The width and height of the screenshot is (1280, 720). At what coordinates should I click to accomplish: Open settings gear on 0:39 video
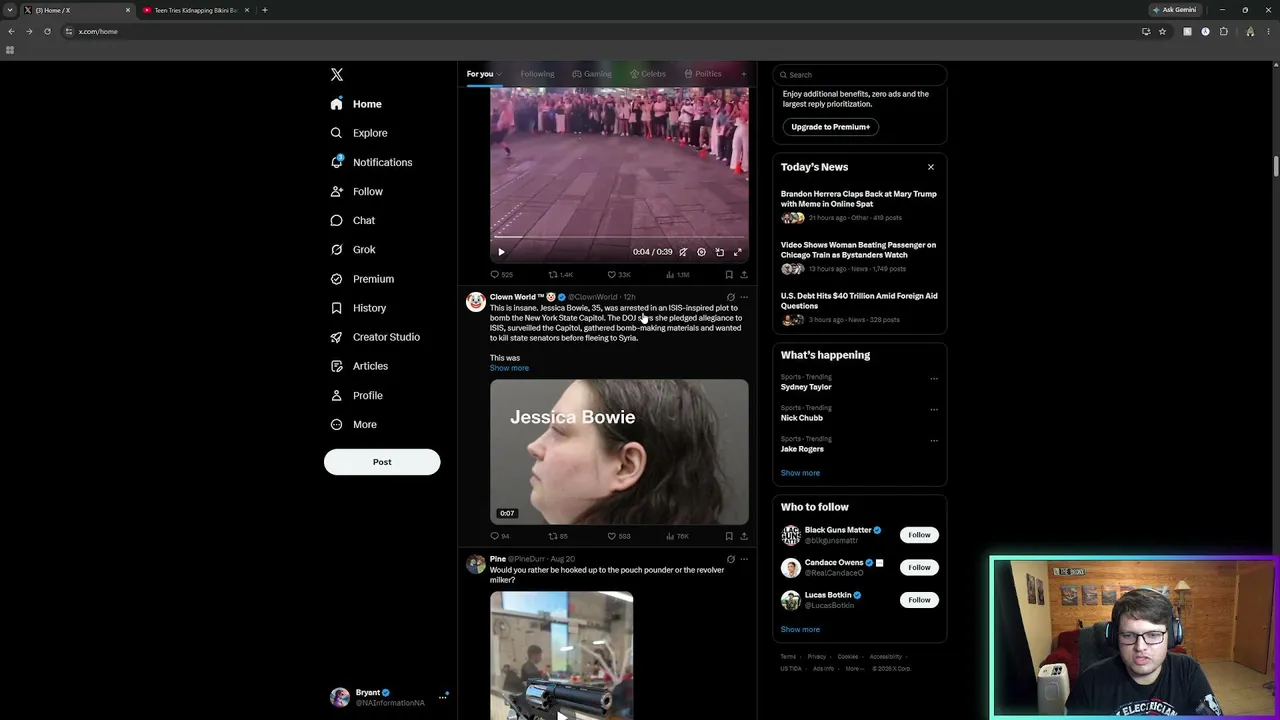[x=701, y=252]
